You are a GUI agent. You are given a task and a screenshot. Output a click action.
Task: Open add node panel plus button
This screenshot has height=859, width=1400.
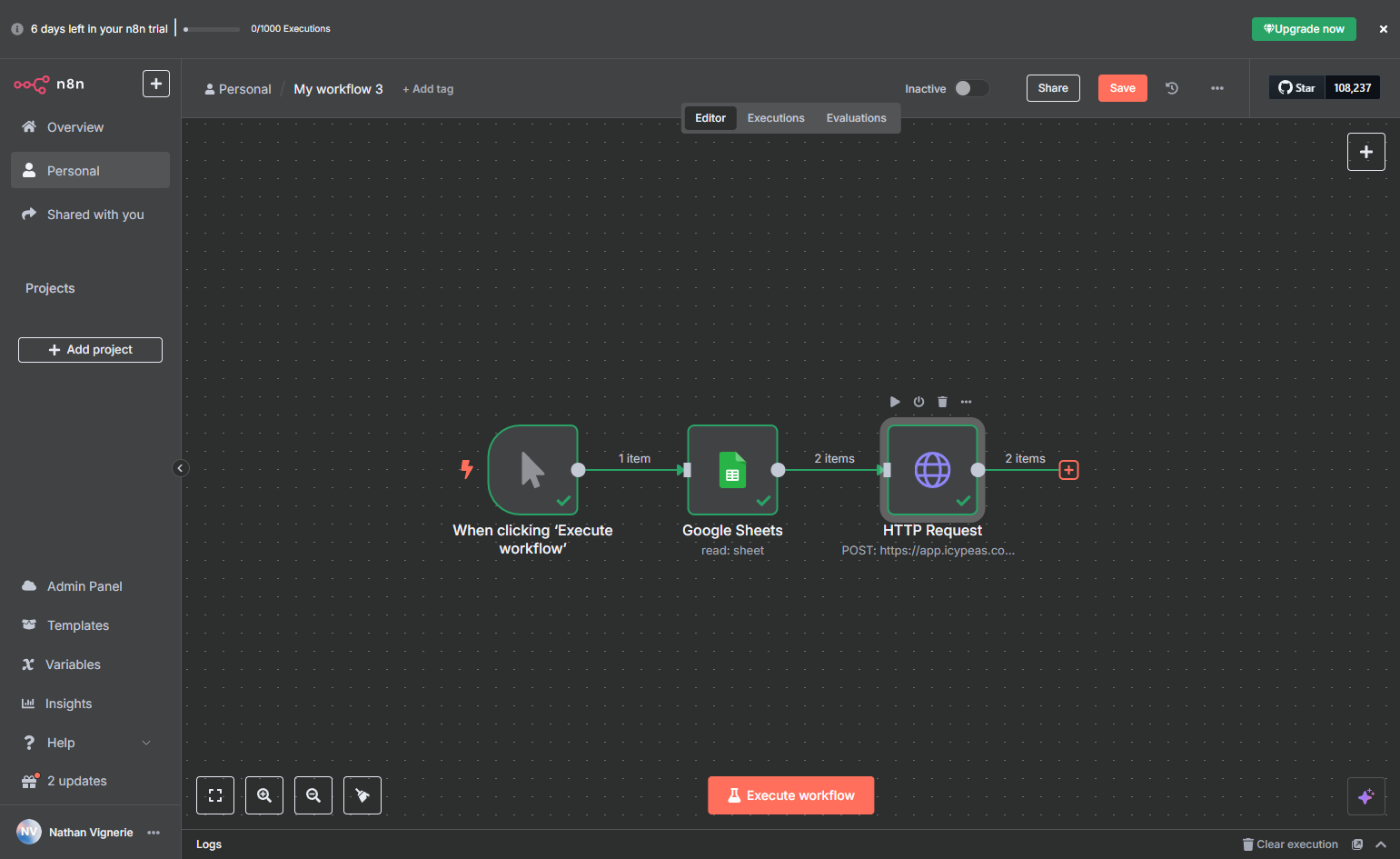click(x=1366, y=152)
